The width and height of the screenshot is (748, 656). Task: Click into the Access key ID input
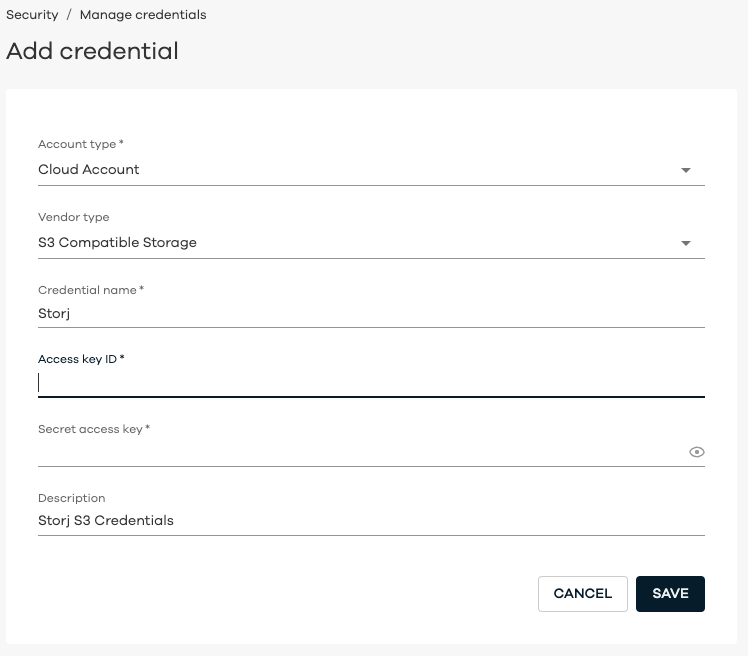(371, 383)
